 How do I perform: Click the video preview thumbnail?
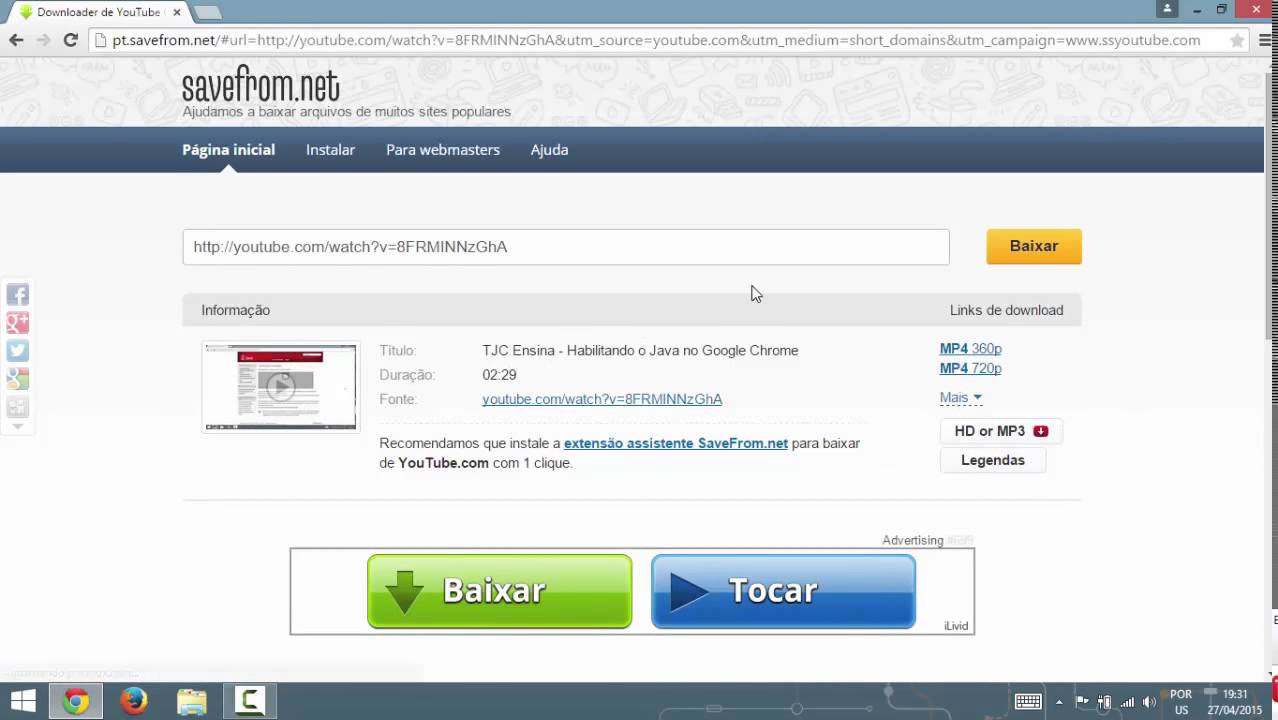coord(280,387)
